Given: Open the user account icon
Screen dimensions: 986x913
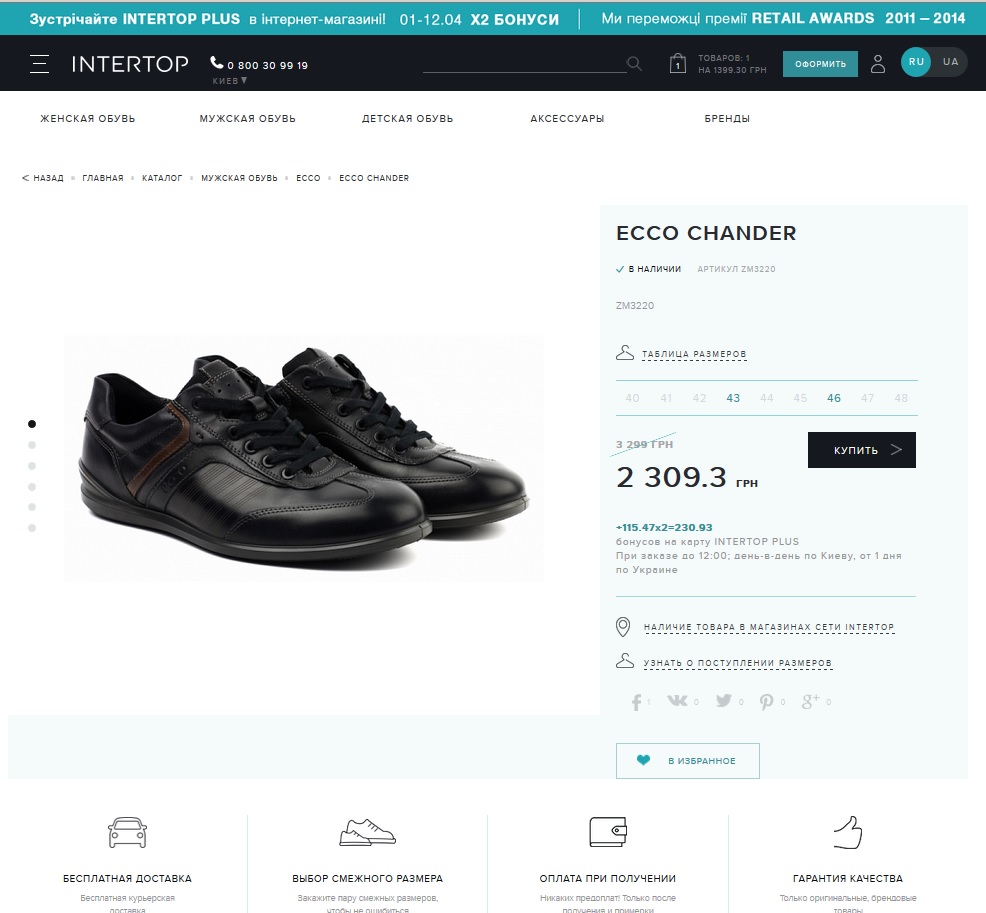Looking at the screenshot, I should pyautogui.click(x=878, y=64).
